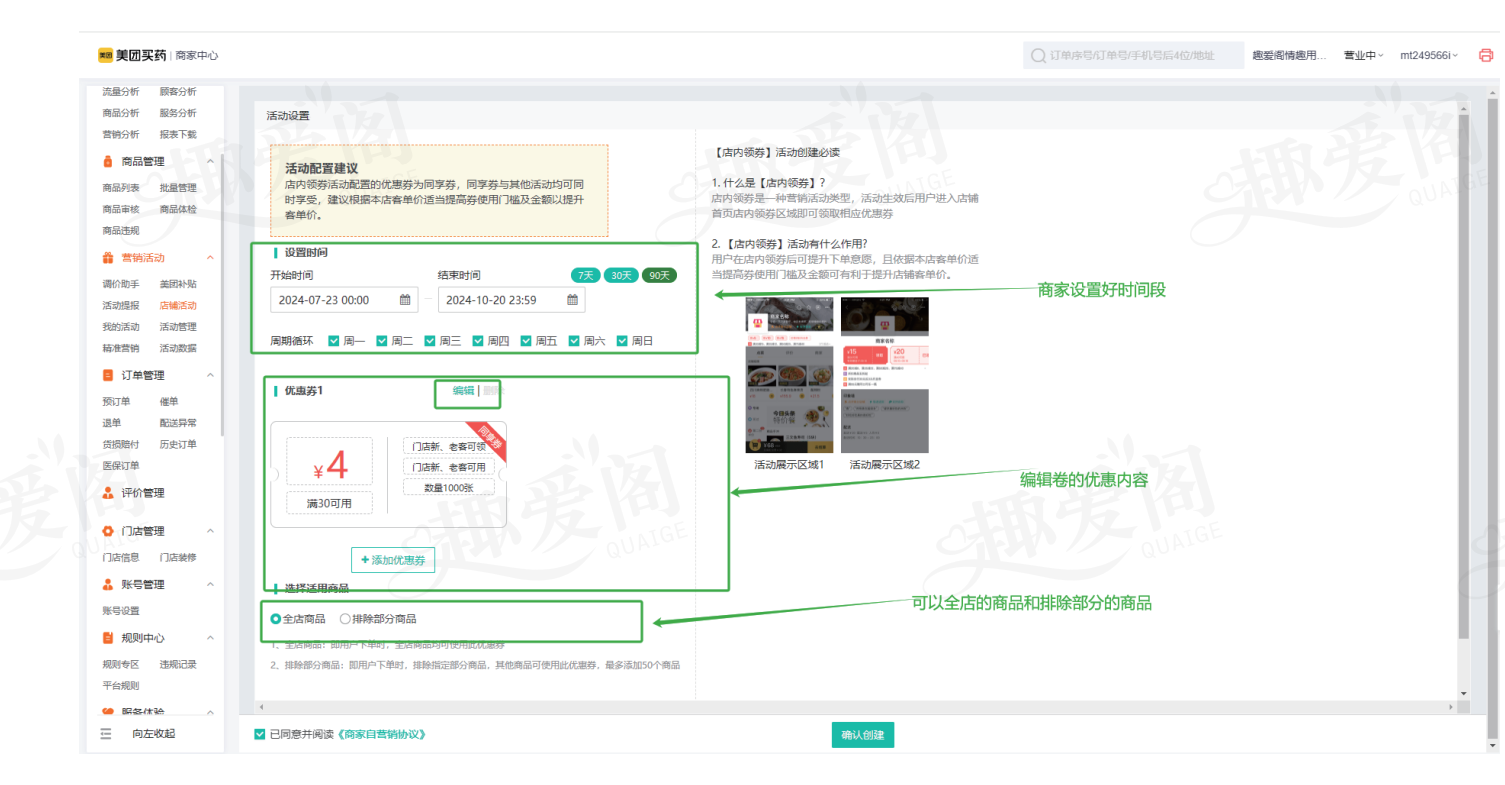Click the 向左收起 collapse menu icon
Image resolution: width=1505 pixels, height=785 pixels.
[106, 734]
